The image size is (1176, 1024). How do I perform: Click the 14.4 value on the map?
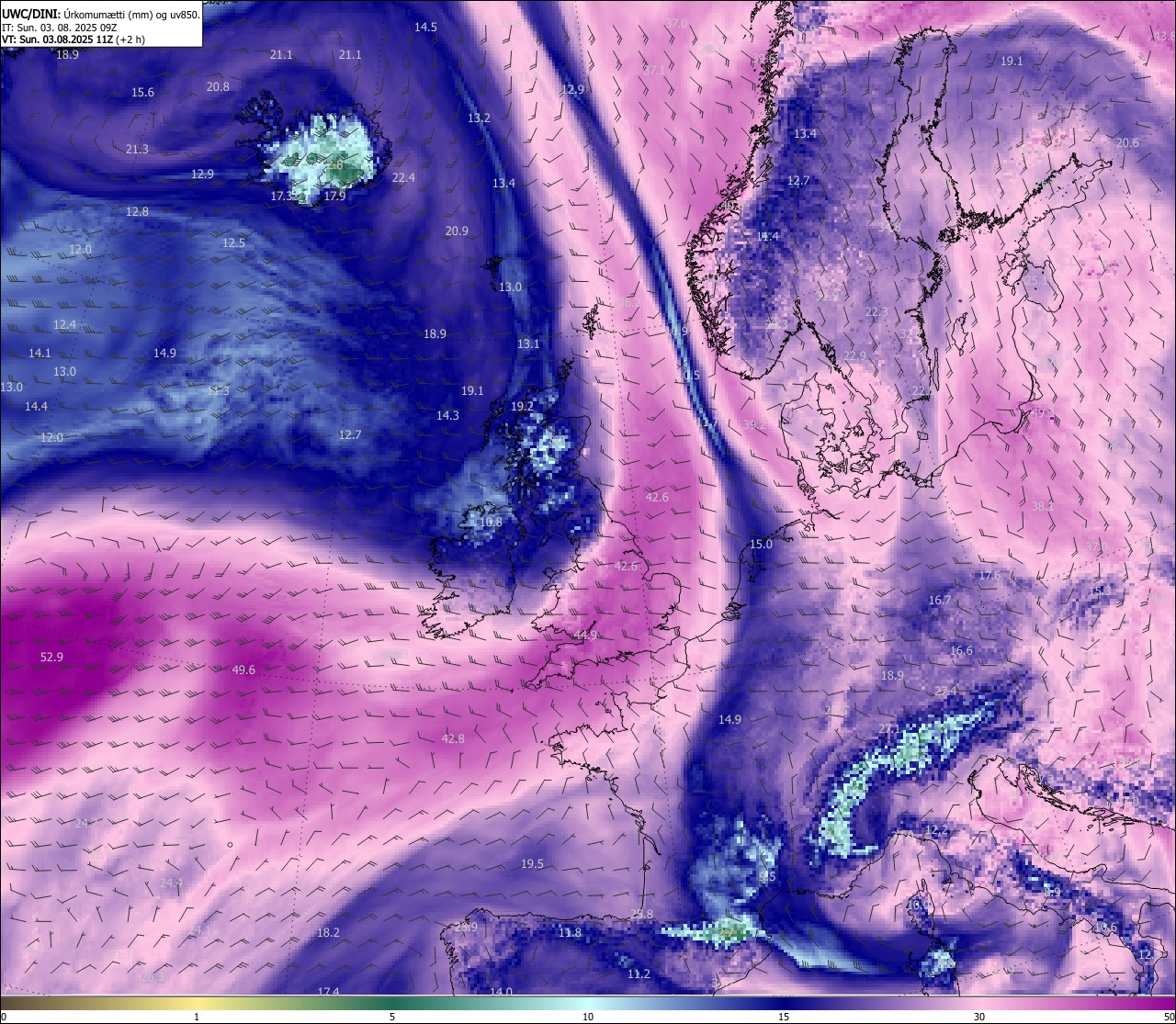pos(36,406)
